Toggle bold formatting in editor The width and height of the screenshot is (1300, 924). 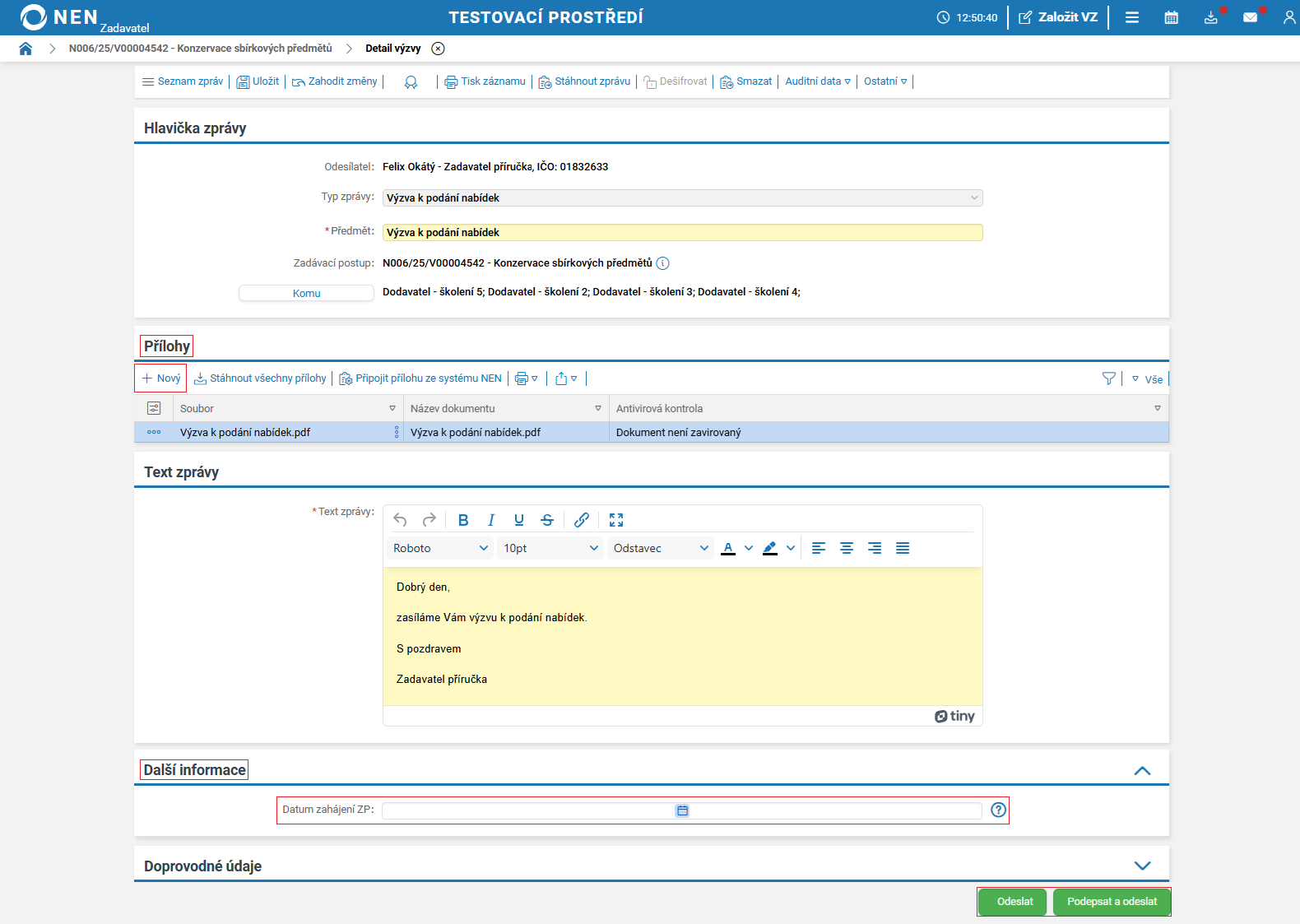point(463,520)
